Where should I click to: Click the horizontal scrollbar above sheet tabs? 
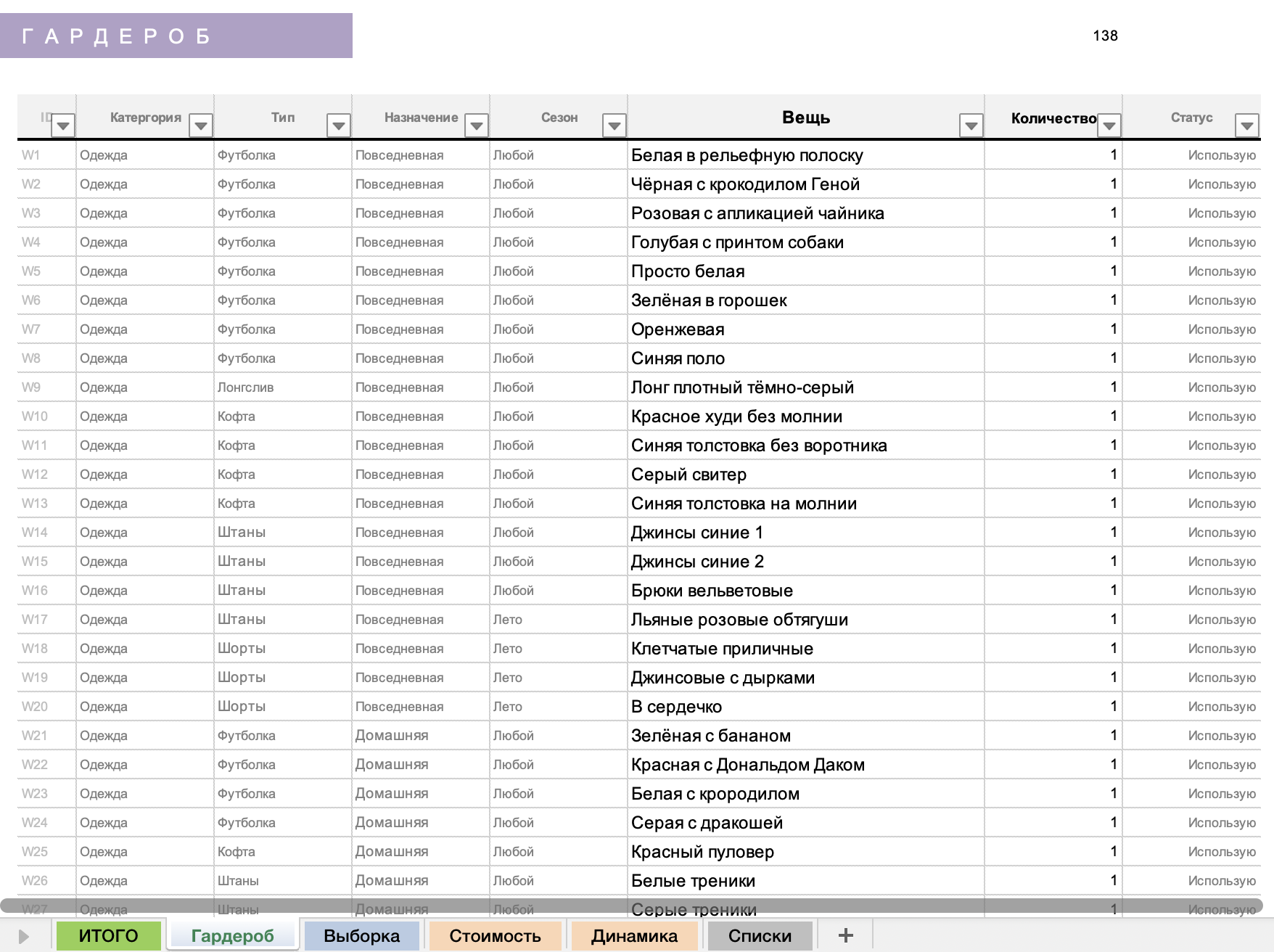point(631,906)
